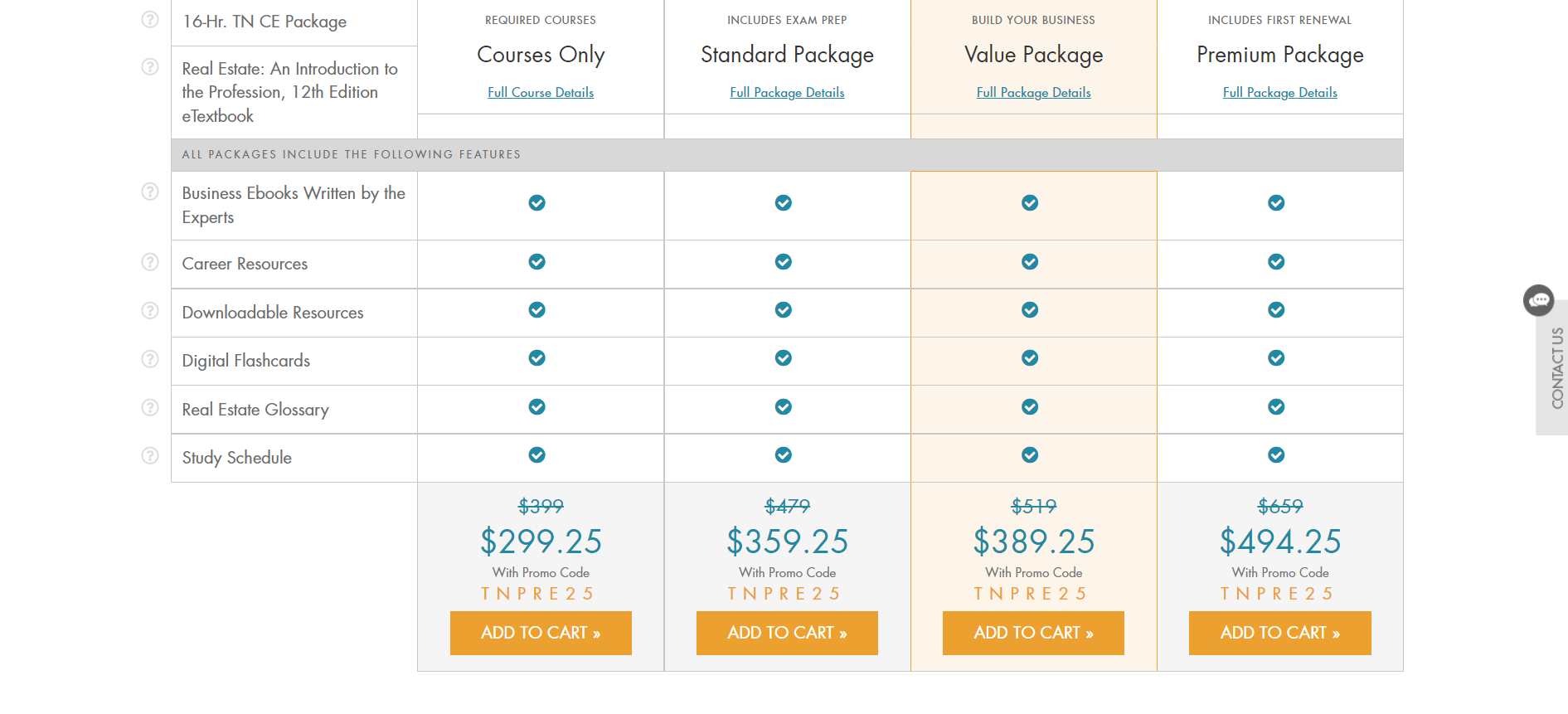Image resolution: width=1568 pixels, height=714 pixels.
Task: Click Downloadable Resources checkmark under Courses Only
Action: coord(537,309)
